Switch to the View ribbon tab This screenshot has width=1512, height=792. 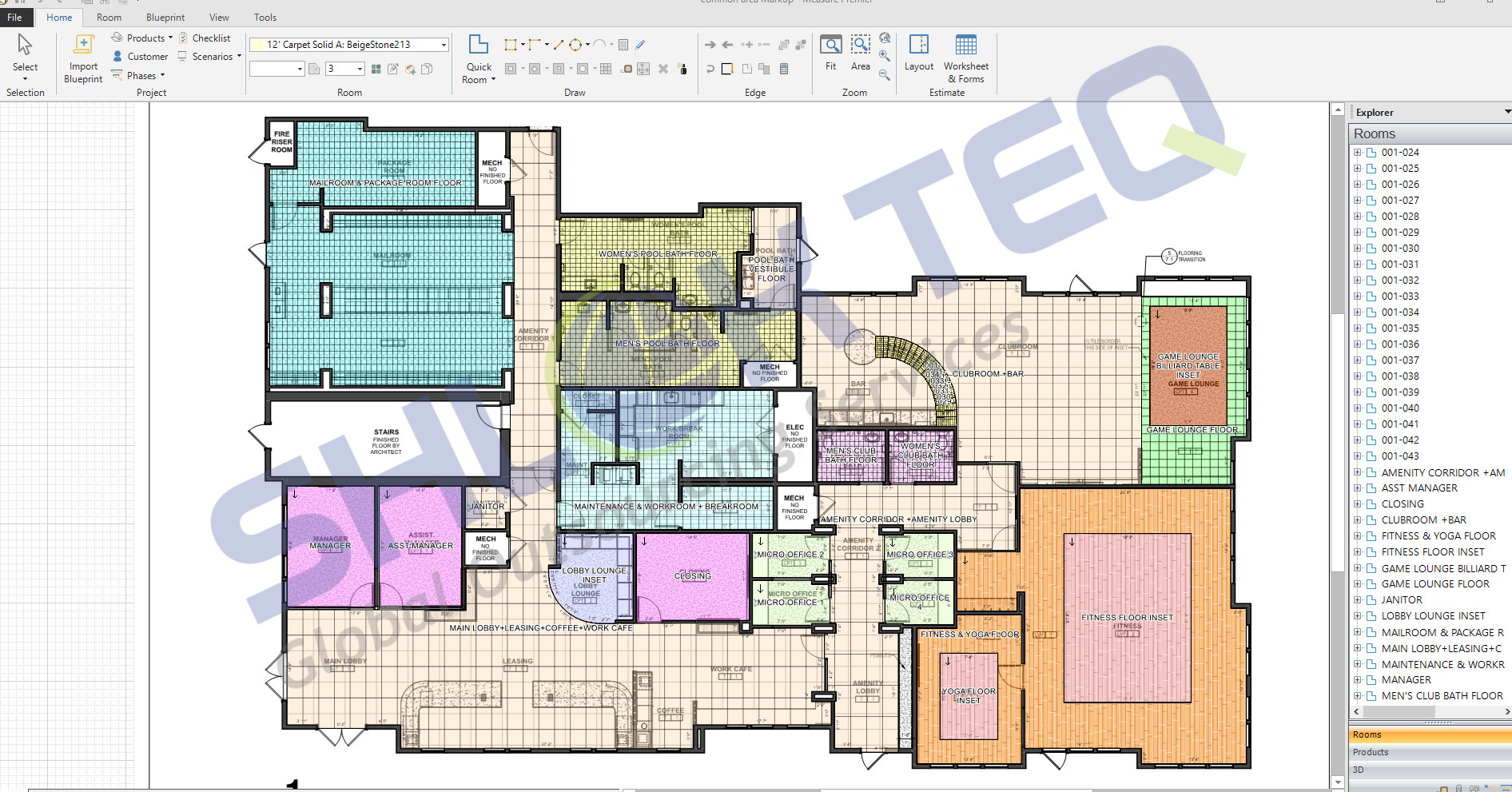pos(219,17)
